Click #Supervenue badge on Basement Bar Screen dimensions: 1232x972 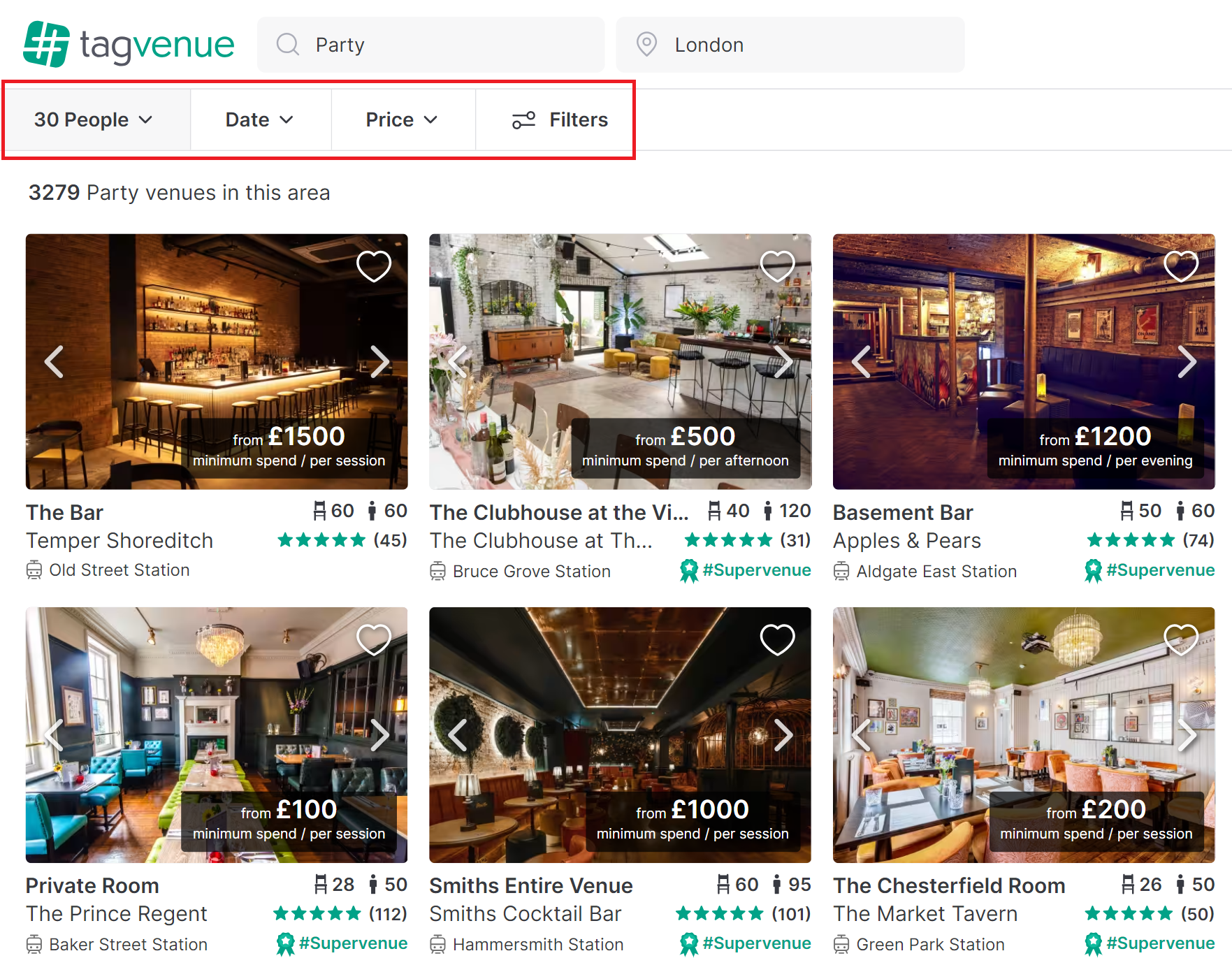(1150, 570)
